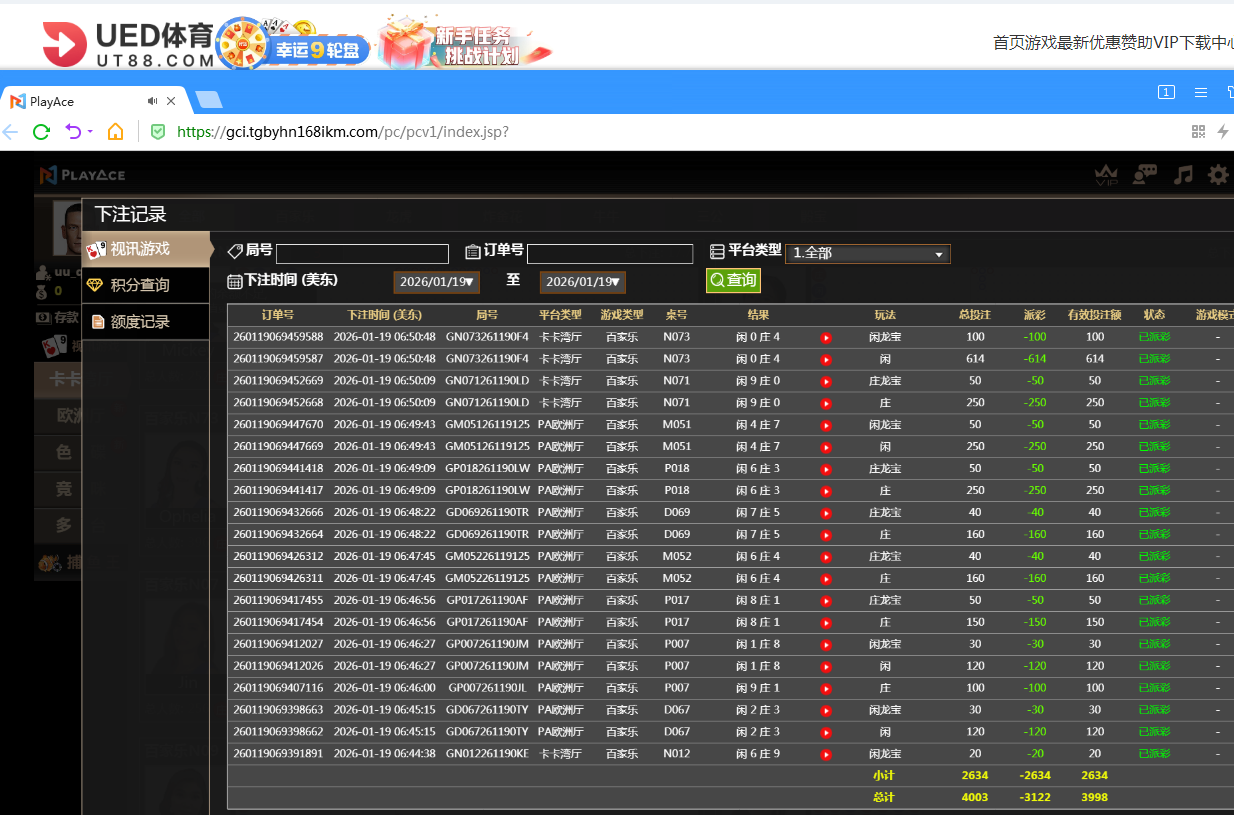Viewport: 1234px width, 815px height.
Task: Open the start date dropdown 2026/01/19
Action: click(436, 282)
